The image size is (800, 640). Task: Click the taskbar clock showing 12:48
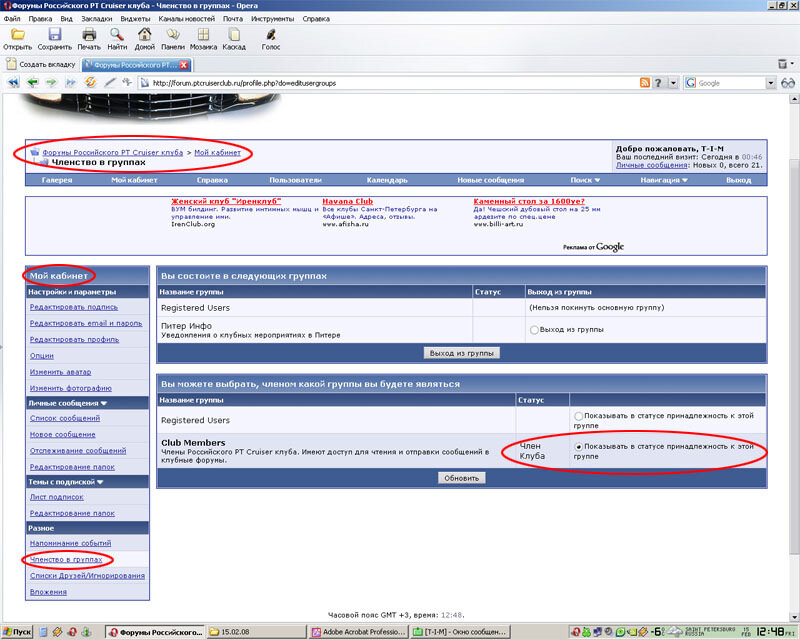point(770,632)
